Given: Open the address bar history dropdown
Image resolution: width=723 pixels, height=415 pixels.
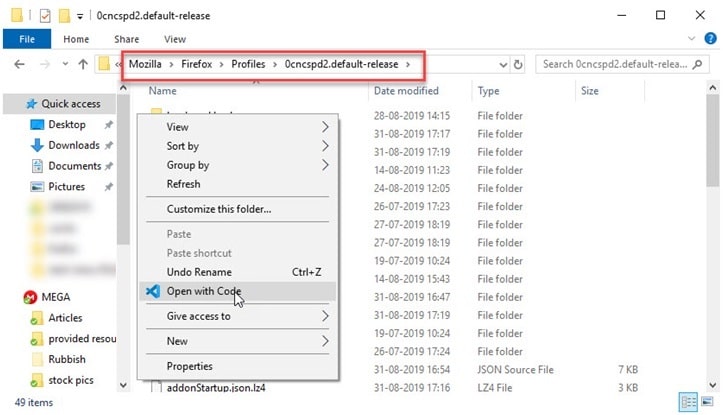Looking at the screenshot, I should 503,65.
